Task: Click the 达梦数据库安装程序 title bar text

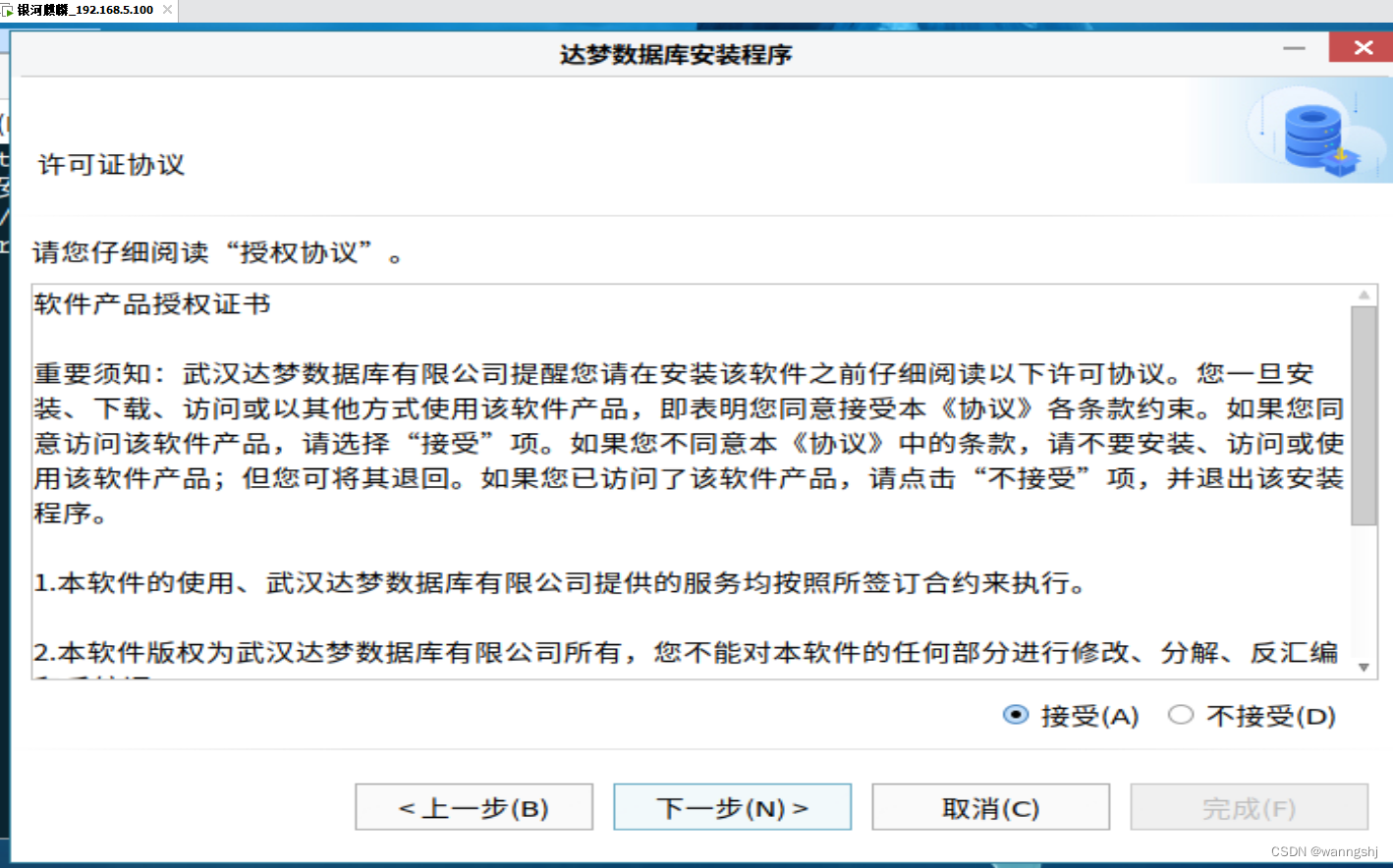Action: 676,54
